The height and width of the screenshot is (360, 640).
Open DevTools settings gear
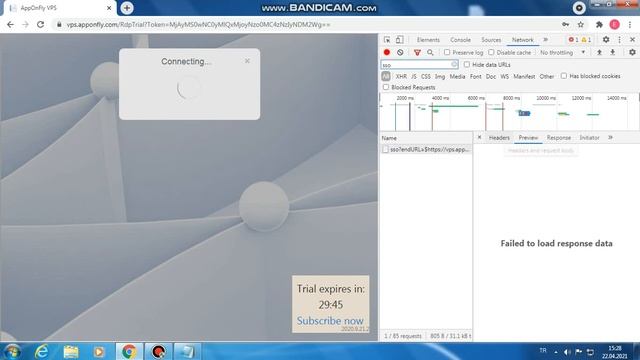point(606,40)
